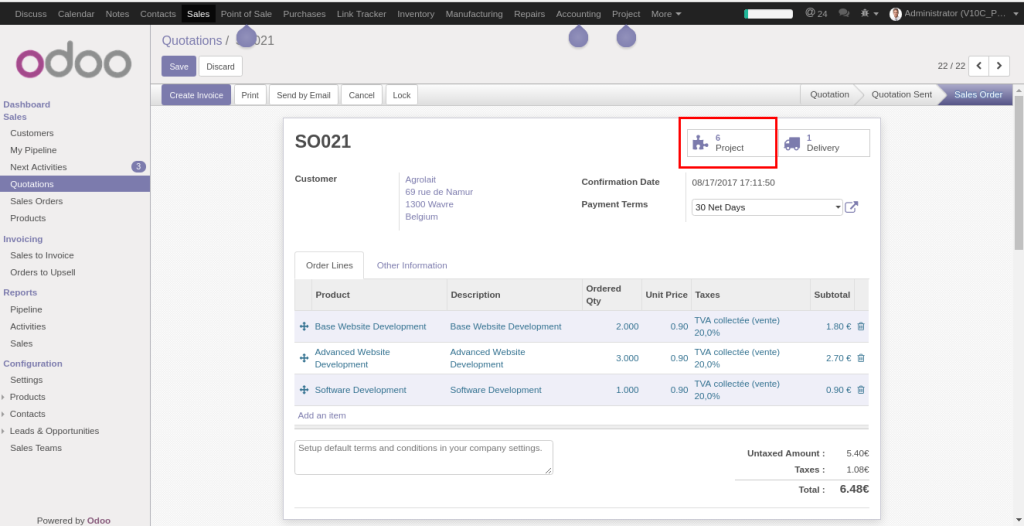This screenshot has height=526, width=1024.
Task: Click the Next Activities badge showing 3
Action: click(138, 167)
